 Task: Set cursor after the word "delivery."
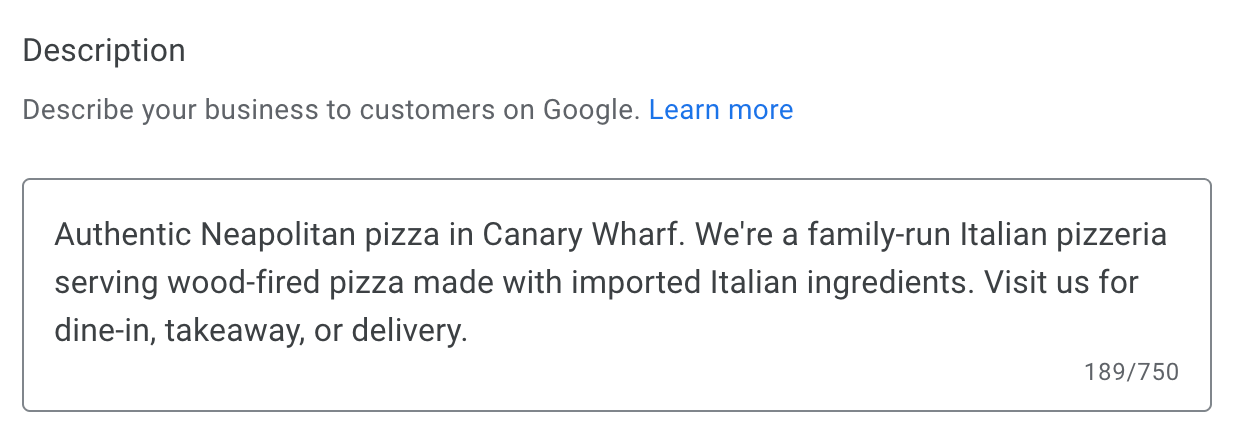tap(469, 331)
